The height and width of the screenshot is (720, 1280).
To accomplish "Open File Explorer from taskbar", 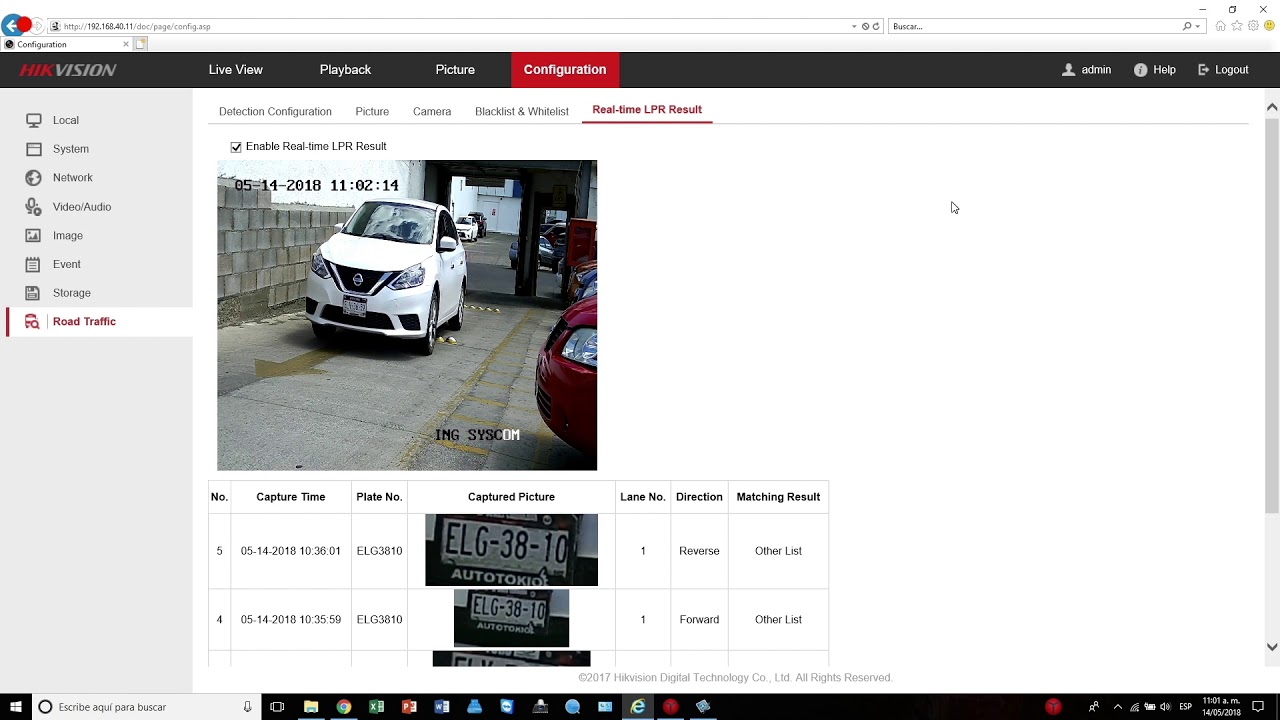I will 311,707.
